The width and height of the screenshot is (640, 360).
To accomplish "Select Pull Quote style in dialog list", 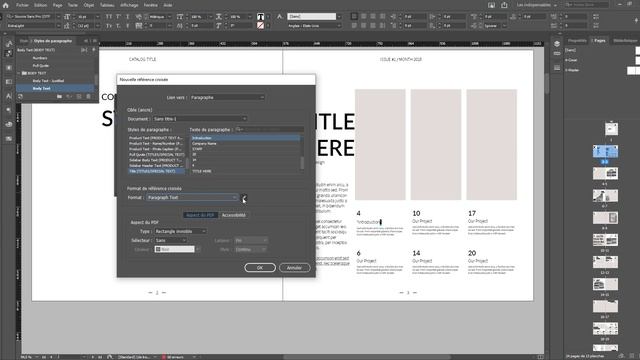I will coord(156,155).
